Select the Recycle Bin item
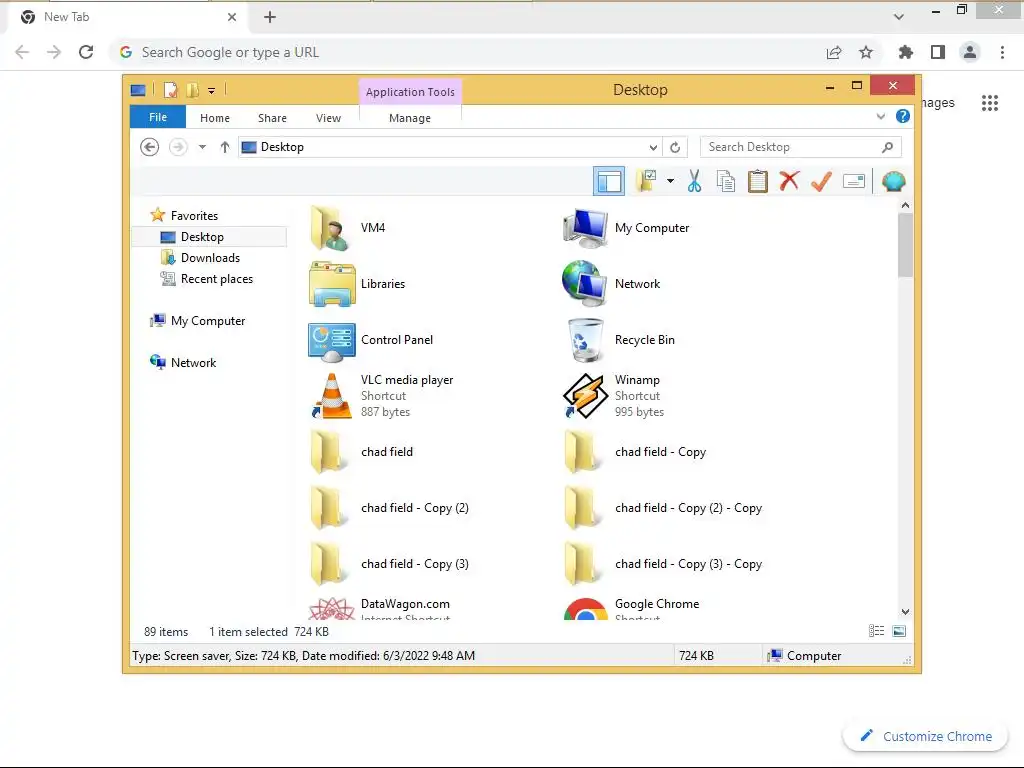 point(620,340)
